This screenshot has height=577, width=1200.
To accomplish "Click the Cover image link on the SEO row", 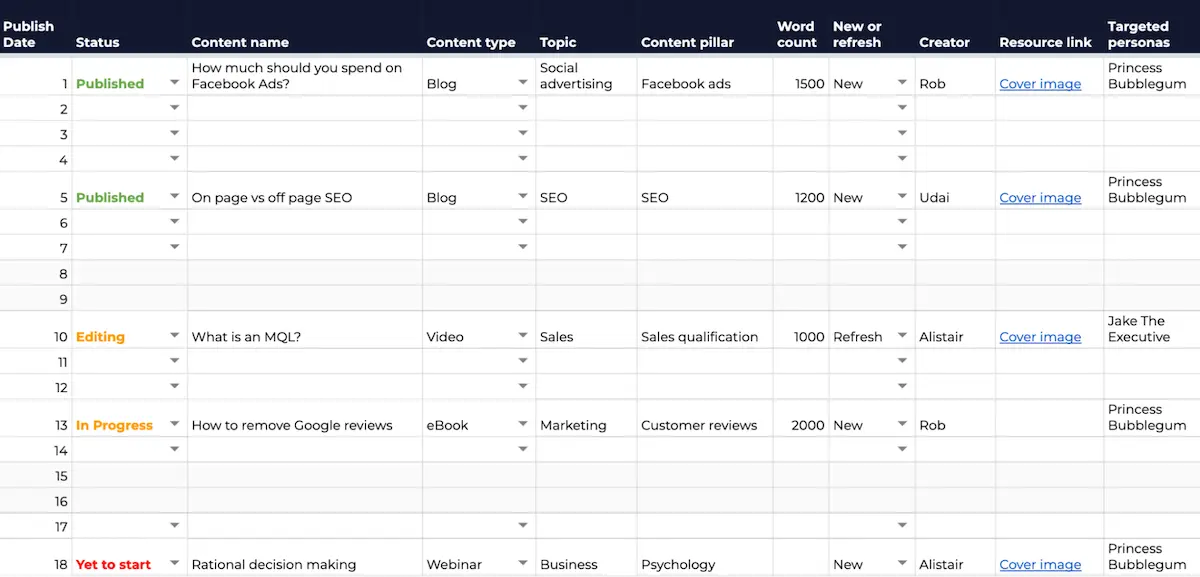I will click(1040, 197).
